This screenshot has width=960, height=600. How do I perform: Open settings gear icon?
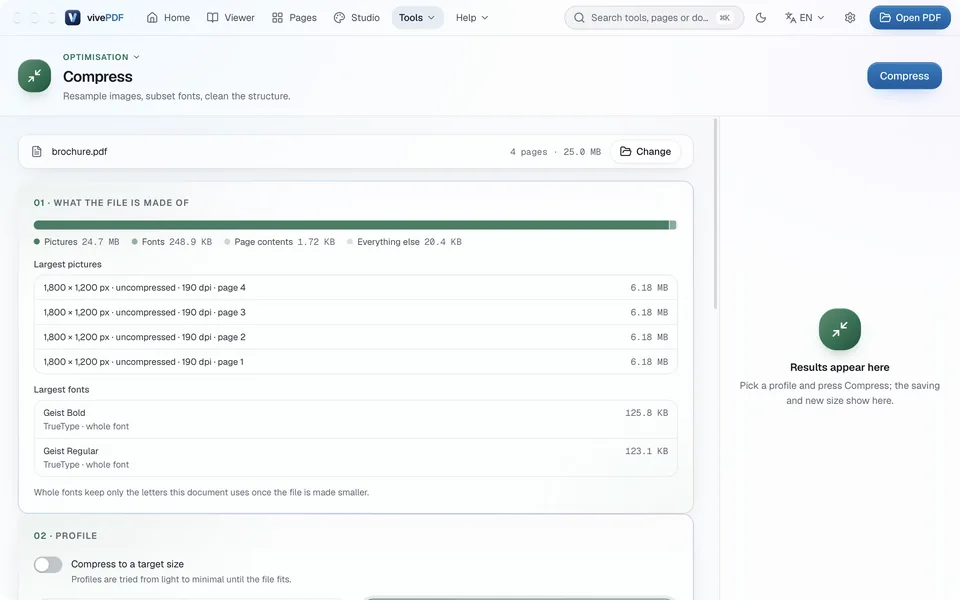850,18
